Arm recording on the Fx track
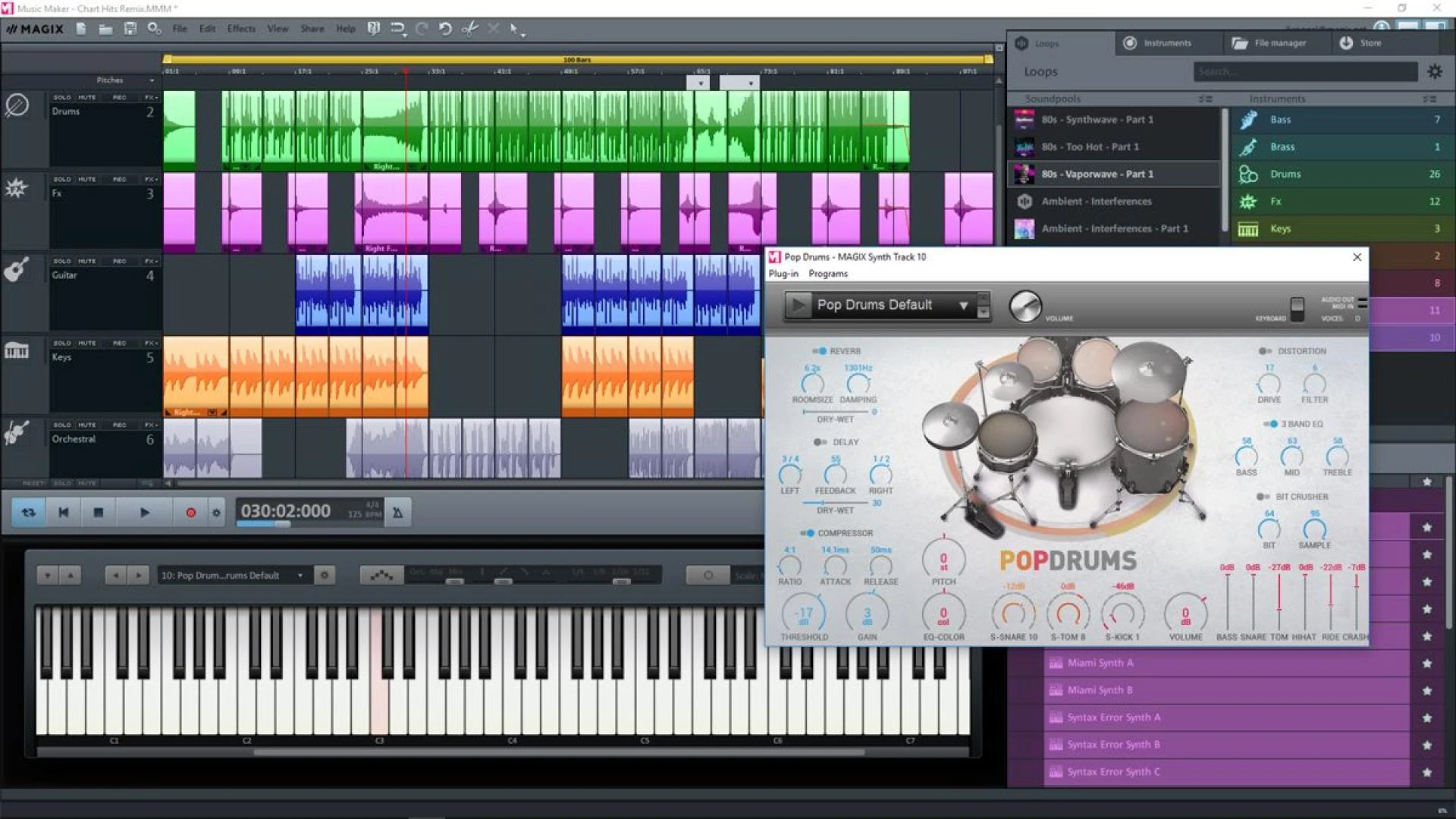 point(118,179)
